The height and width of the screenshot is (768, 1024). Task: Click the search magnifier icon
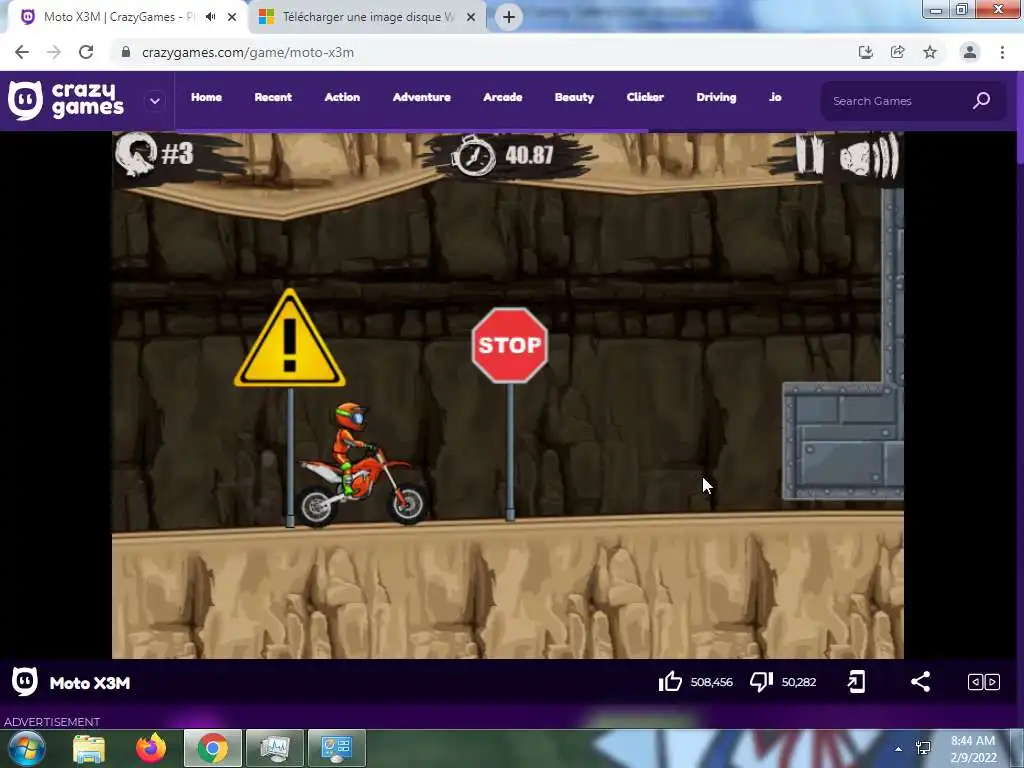tap(982, 101)
